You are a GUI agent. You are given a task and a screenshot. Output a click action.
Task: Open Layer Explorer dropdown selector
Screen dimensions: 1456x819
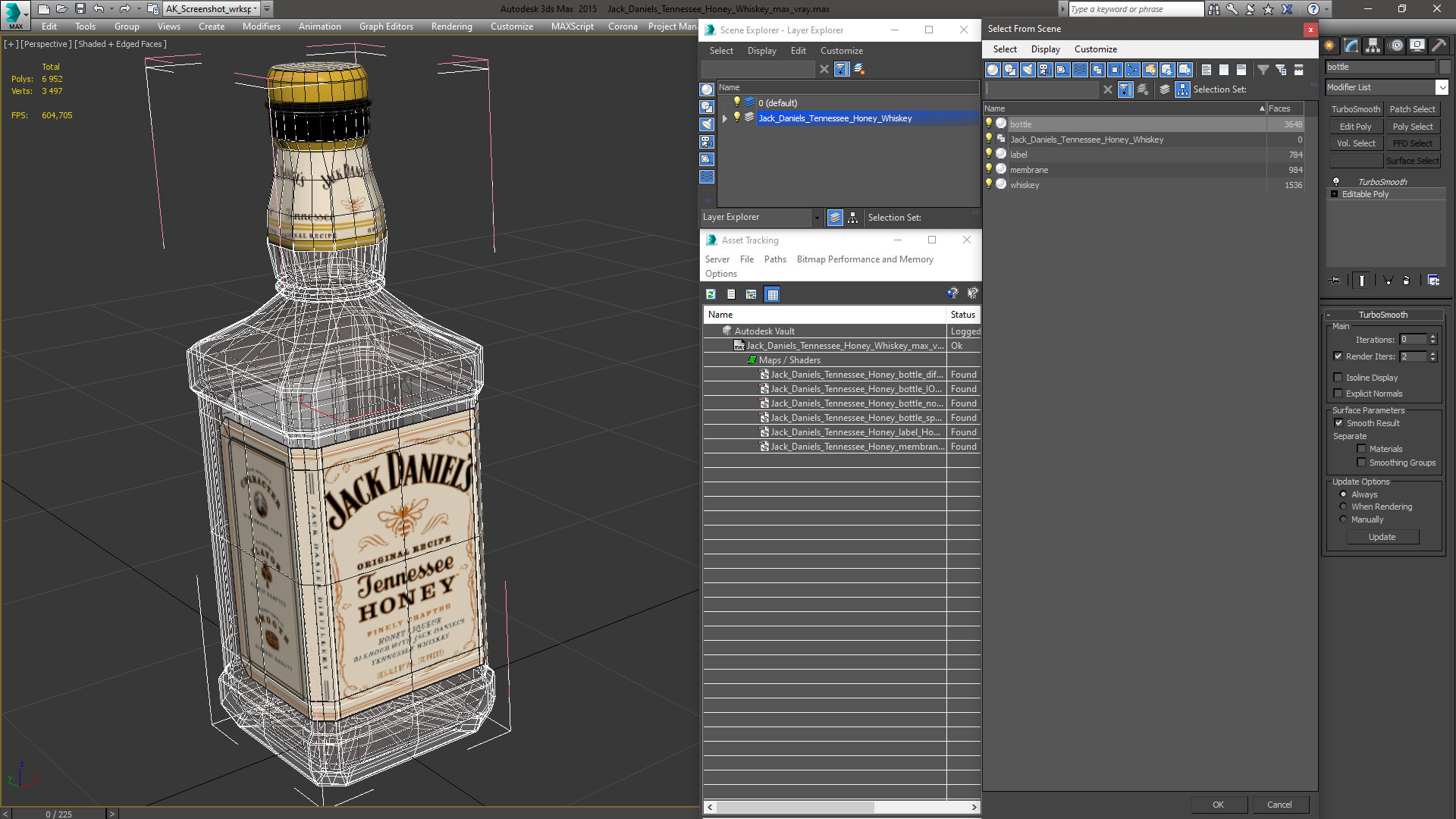click(x=816, y=218)
